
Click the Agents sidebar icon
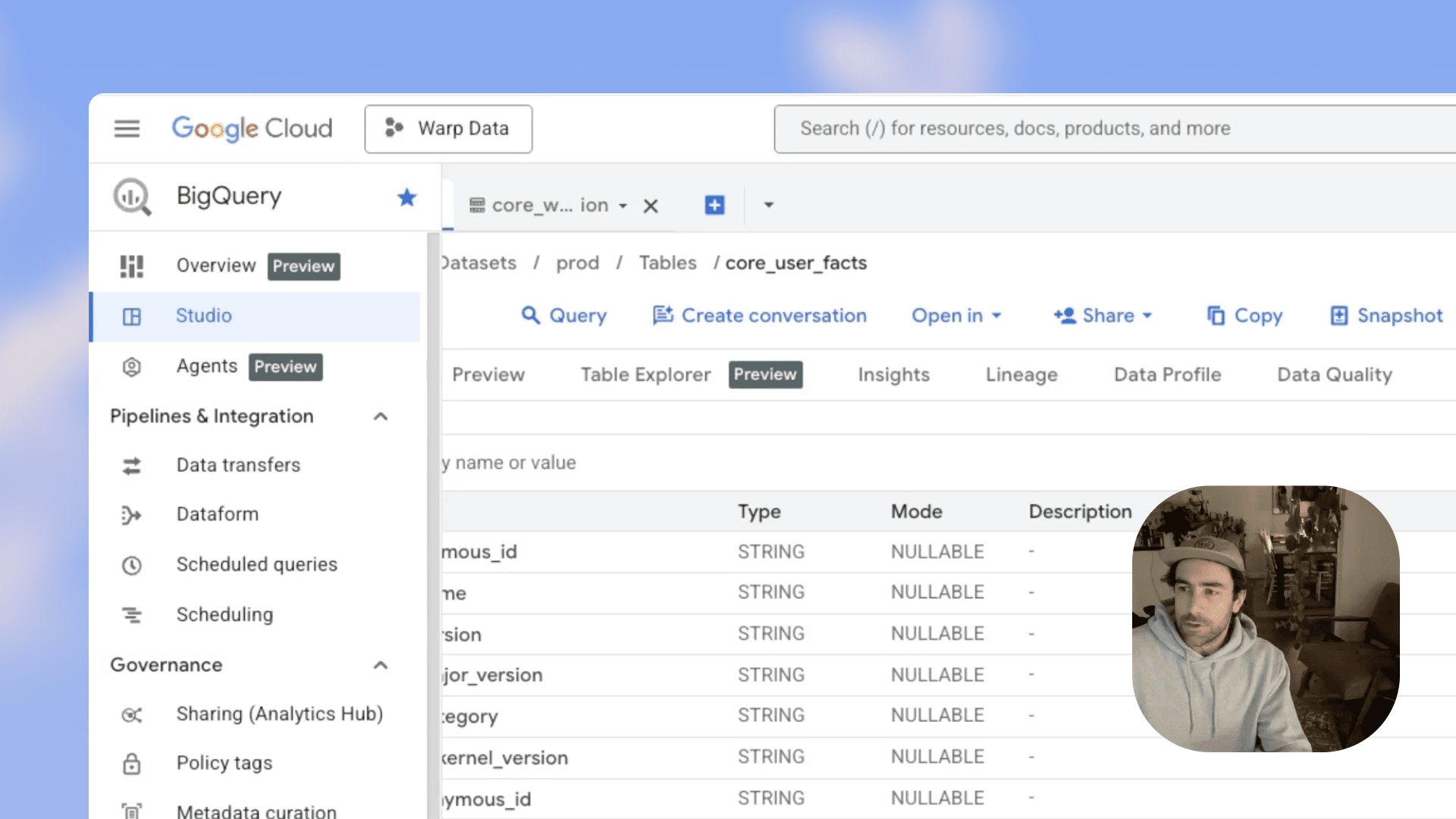coord(132,367)
